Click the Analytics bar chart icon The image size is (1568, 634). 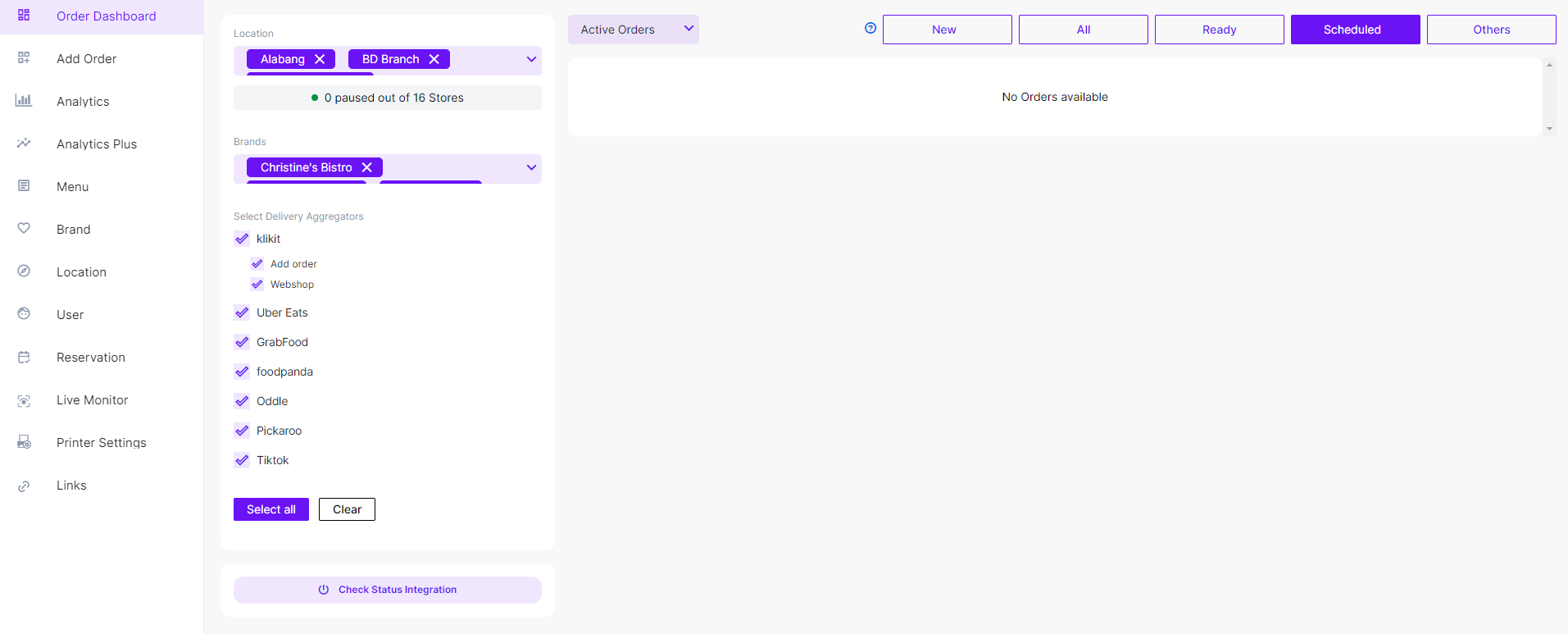point(24,101)
